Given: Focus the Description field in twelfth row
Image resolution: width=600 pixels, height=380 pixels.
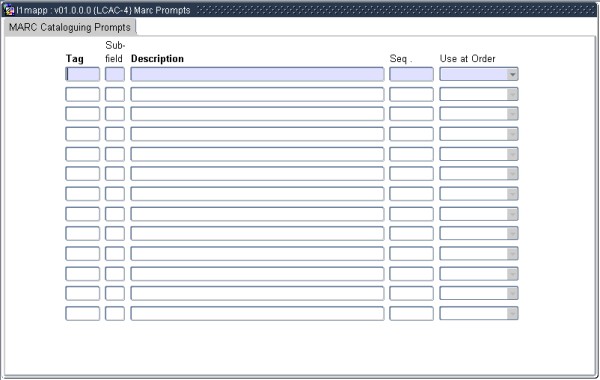Looking at the screenshot, I should pos(257,294).
